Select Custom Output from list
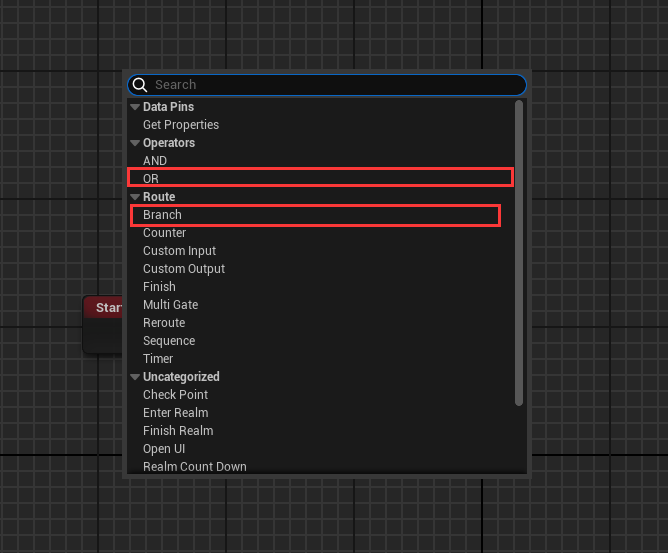 [x=184, y=269]
